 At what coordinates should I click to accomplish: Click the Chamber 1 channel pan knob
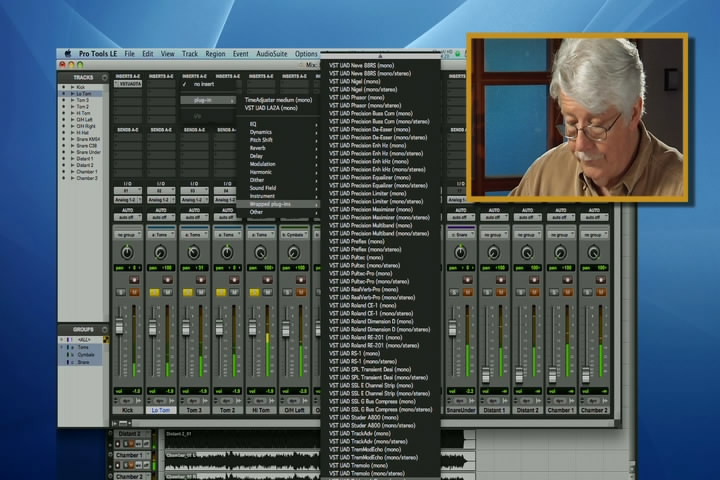tap(560, 252)
